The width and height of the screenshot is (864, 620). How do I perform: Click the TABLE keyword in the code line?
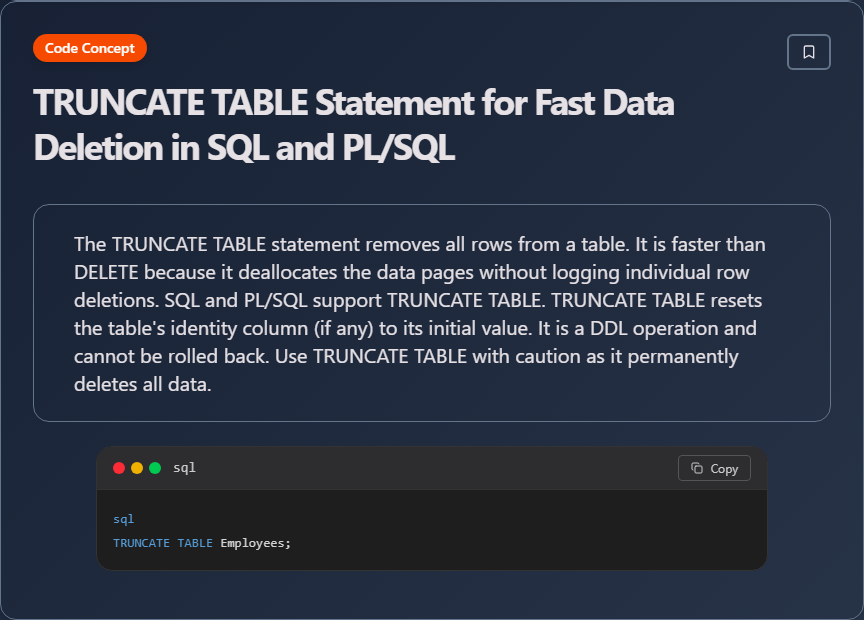(x=195, y=543)
